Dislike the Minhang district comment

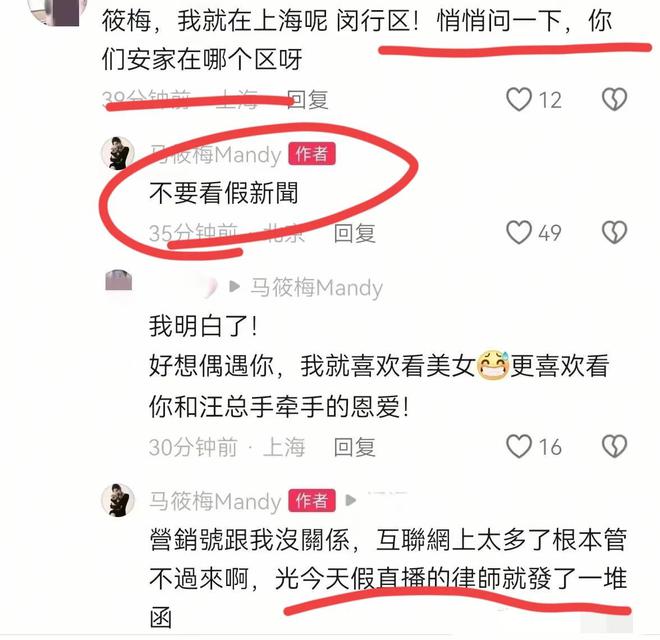pyautogui.click(x=614, y=99)
